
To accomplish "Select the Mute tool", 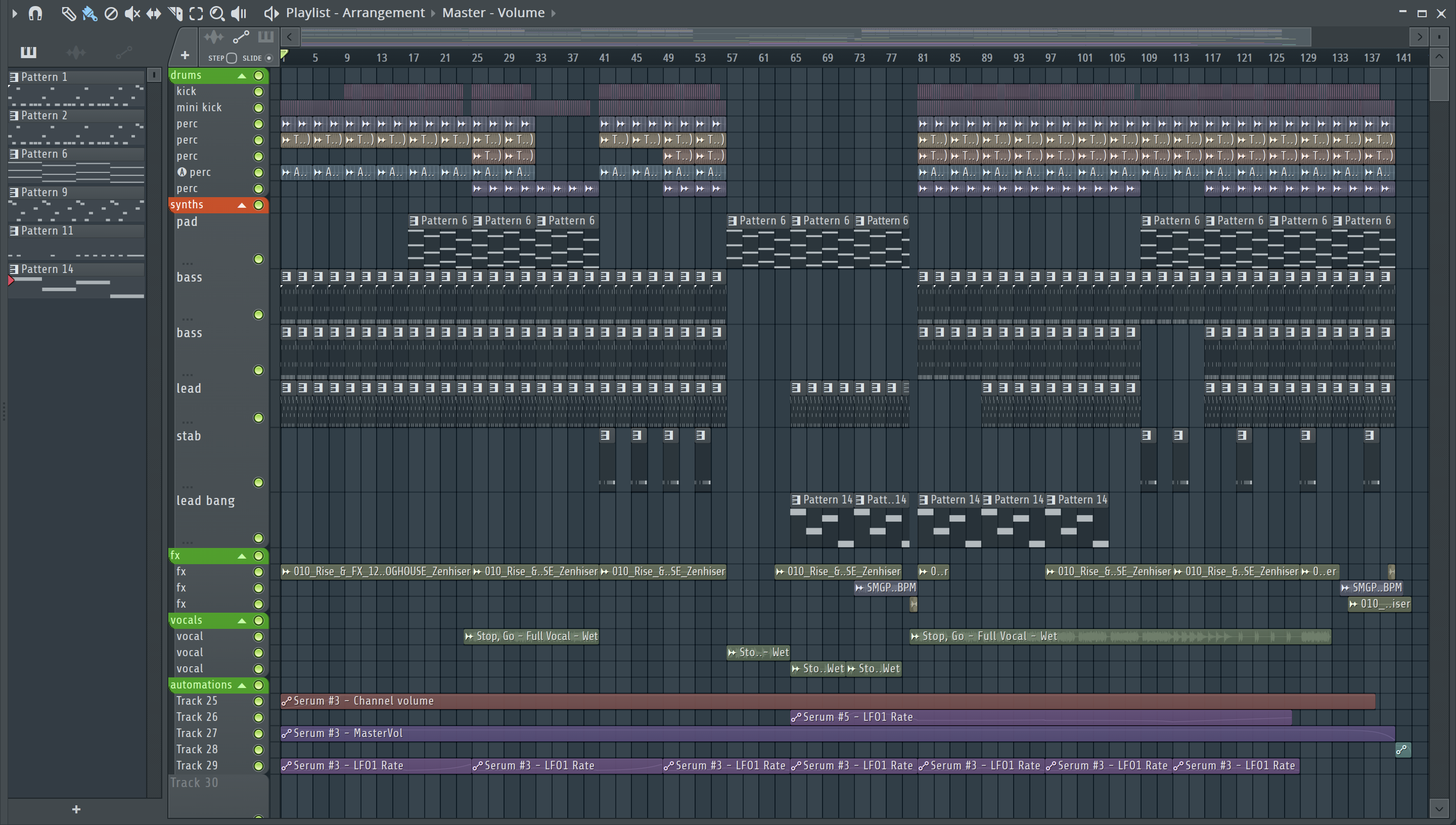I will (132, 13).
